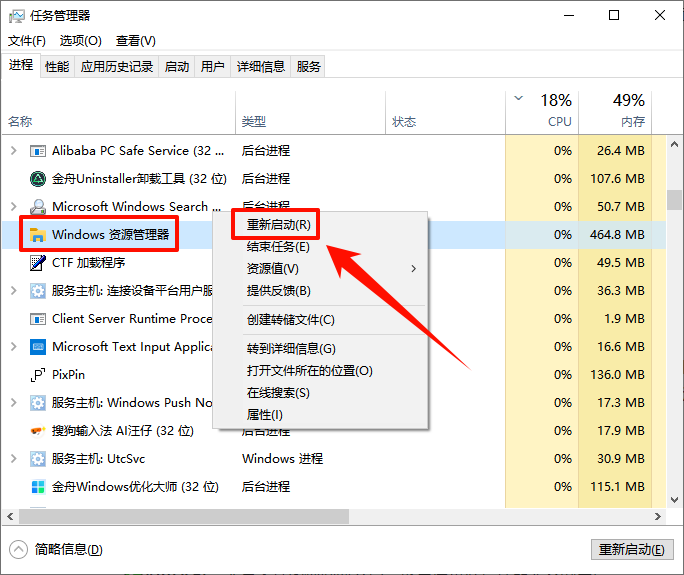Click the Microsoft Windows Search process icon
The height and width of the screenshot is (575, 684).
pyautogui.click(x=38, y=207)
